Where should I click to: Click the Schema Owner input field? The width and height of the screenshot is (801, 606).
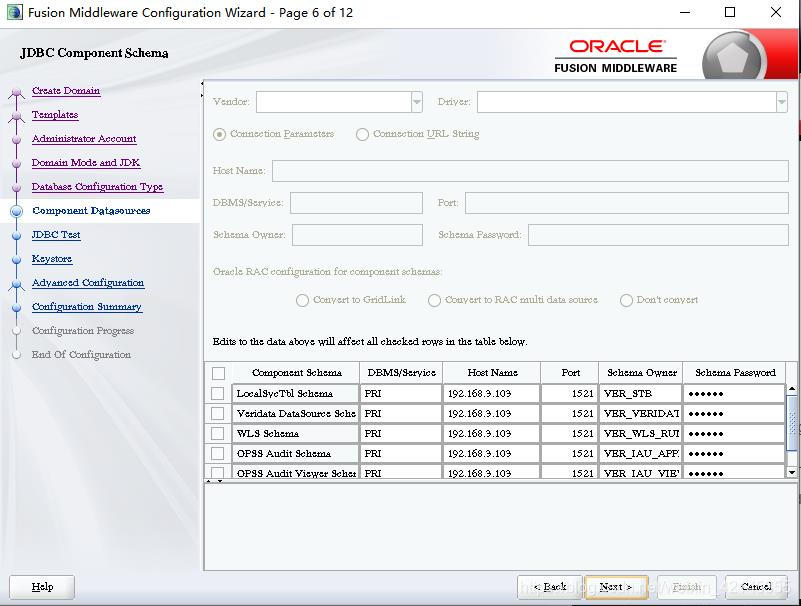(357, 235)
